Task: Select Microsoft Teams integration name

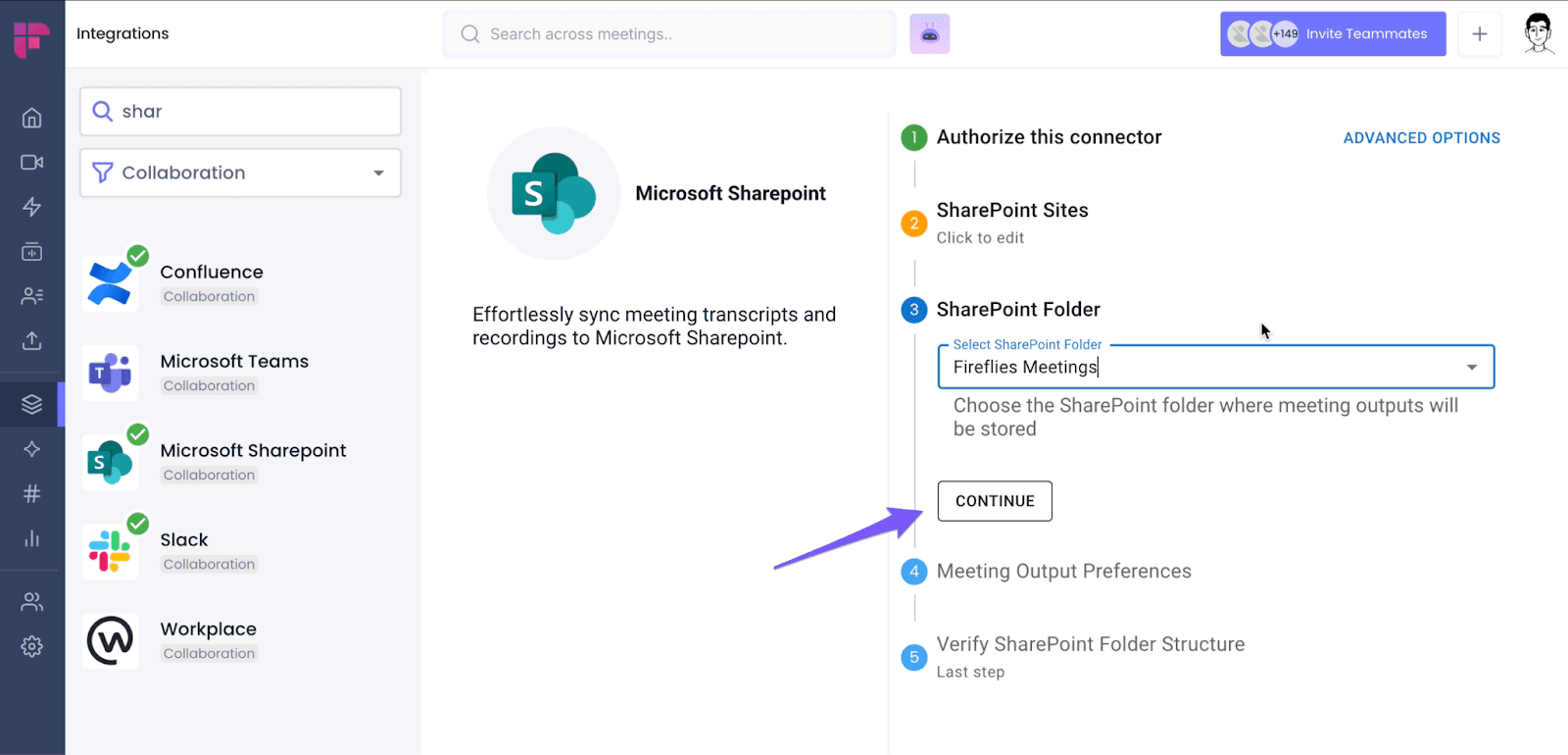Action: pos(234,361)
